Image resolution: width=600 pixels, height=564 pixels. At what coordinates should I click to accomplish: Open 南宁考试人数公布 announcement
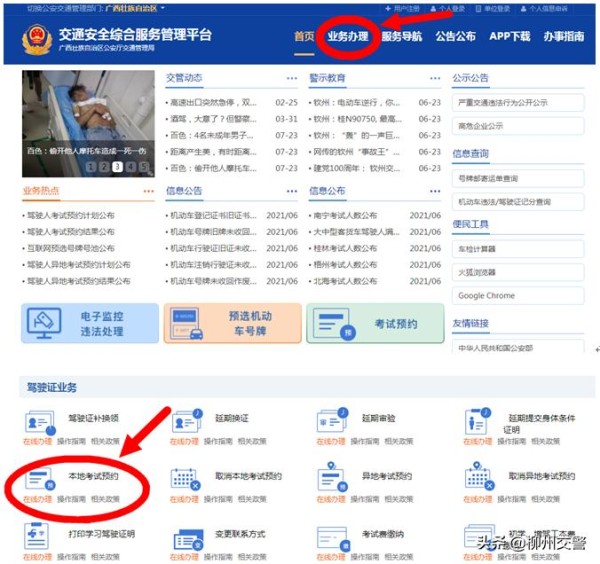pos(345,215)
